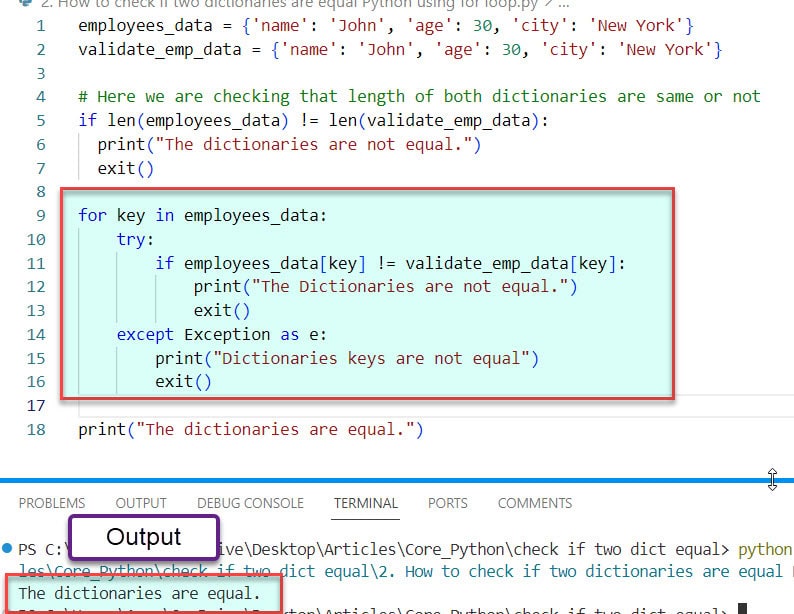Screen dimensions: 794x614
Task: Click terminal output 'The dictionaries are equal.'
Action: [139, 593]
